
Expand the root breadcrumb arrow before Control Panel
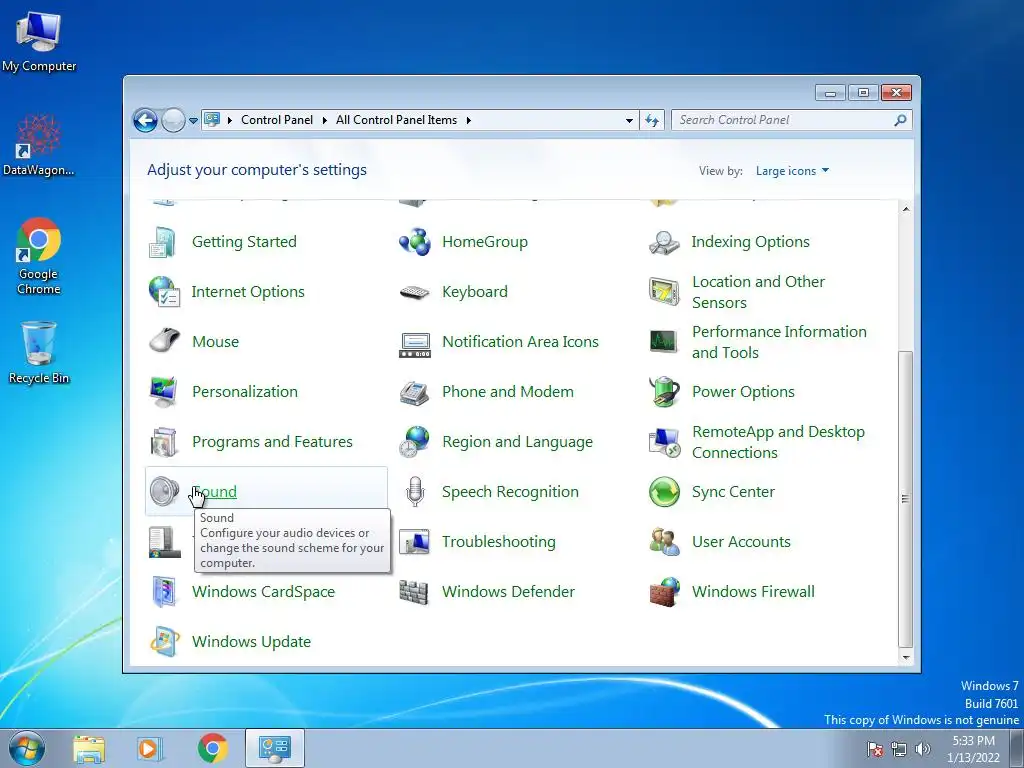[230, 120]
